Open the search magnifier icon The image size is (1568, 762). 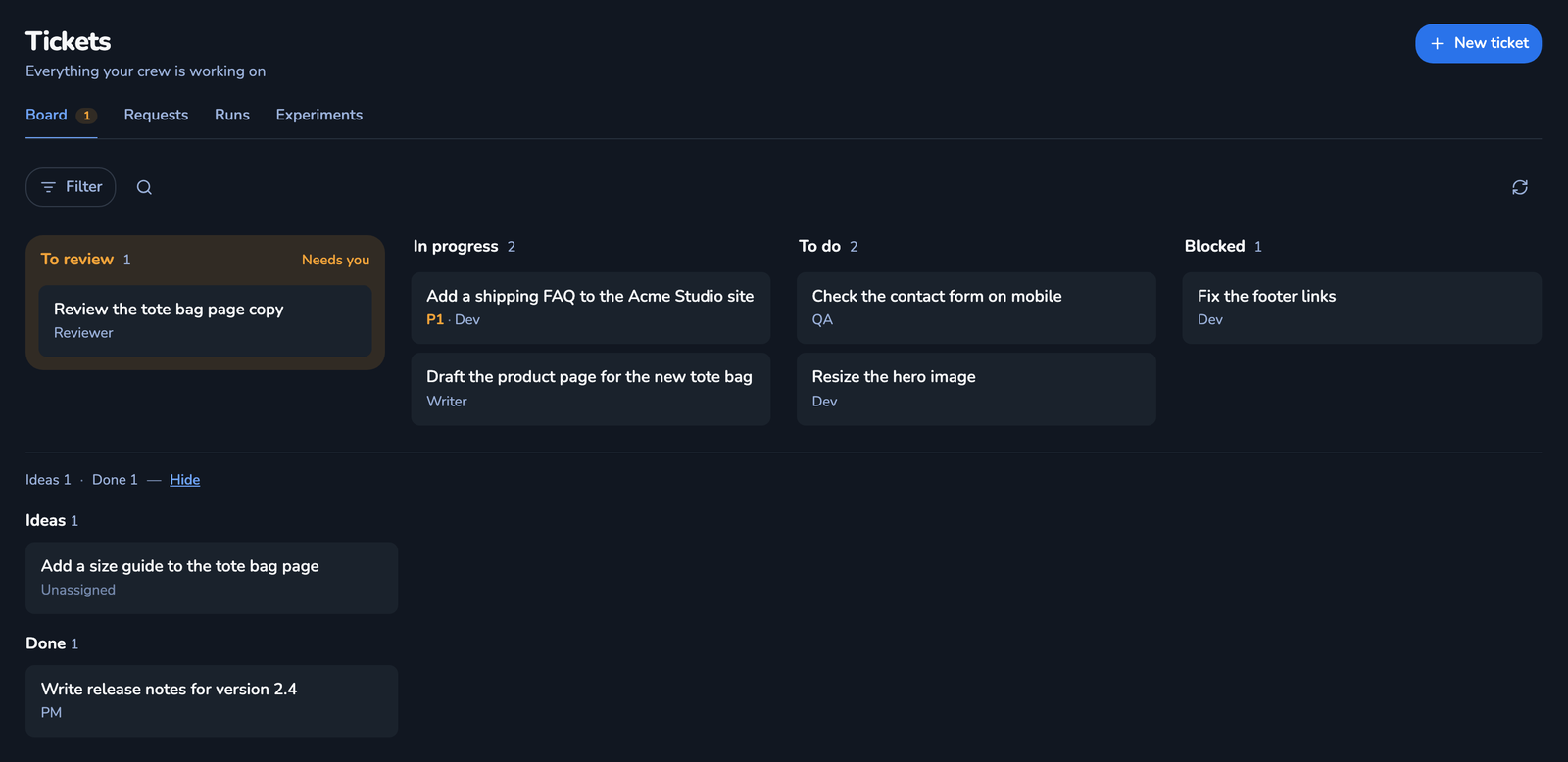(144, 187)
